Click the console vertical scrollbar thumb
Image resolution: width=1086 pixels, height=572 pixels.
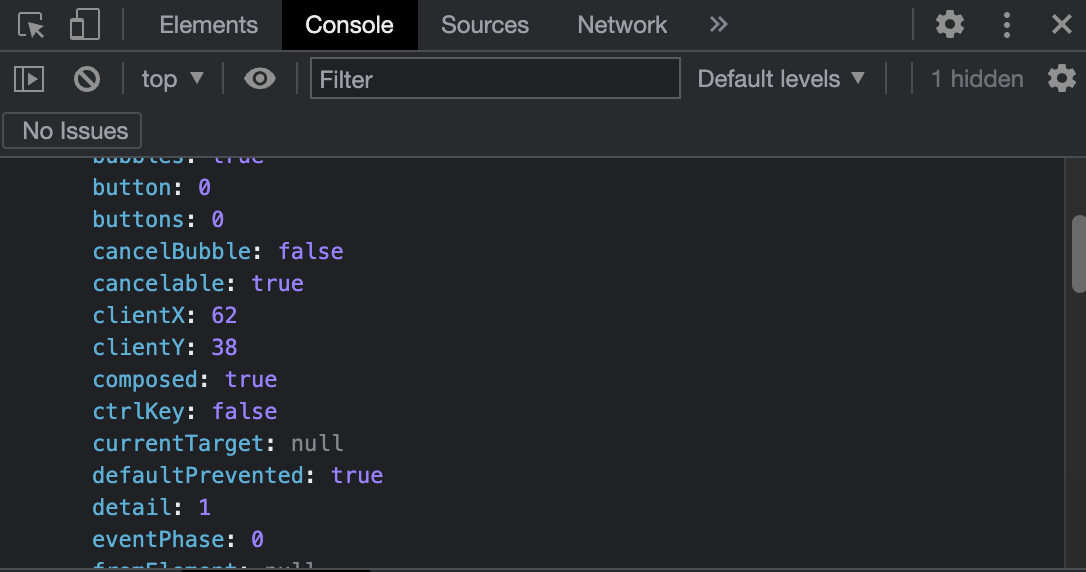tap(1078, 254)
